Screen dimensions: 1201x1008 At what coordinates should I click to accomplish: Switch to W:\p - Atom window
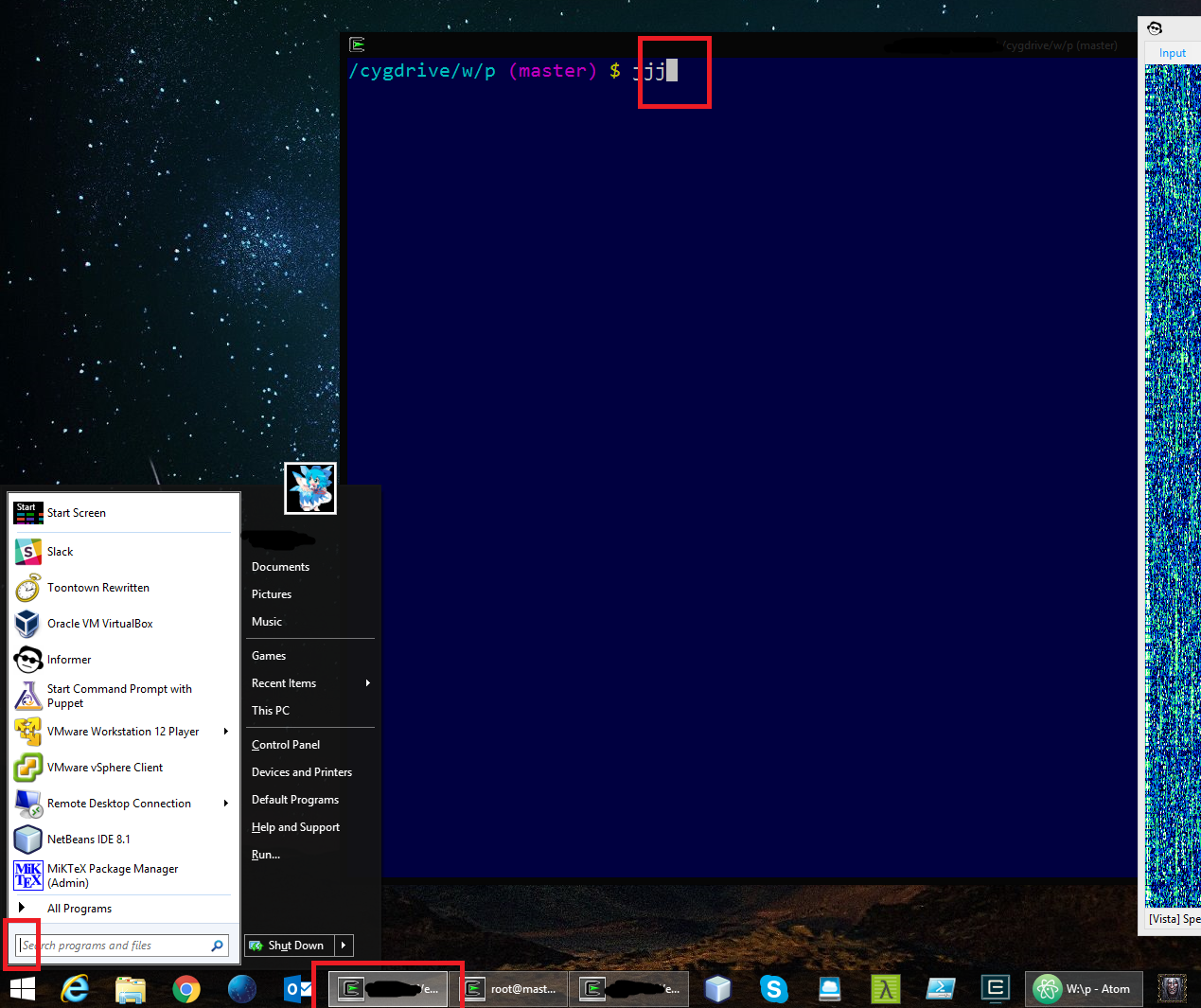(1084, 989)
